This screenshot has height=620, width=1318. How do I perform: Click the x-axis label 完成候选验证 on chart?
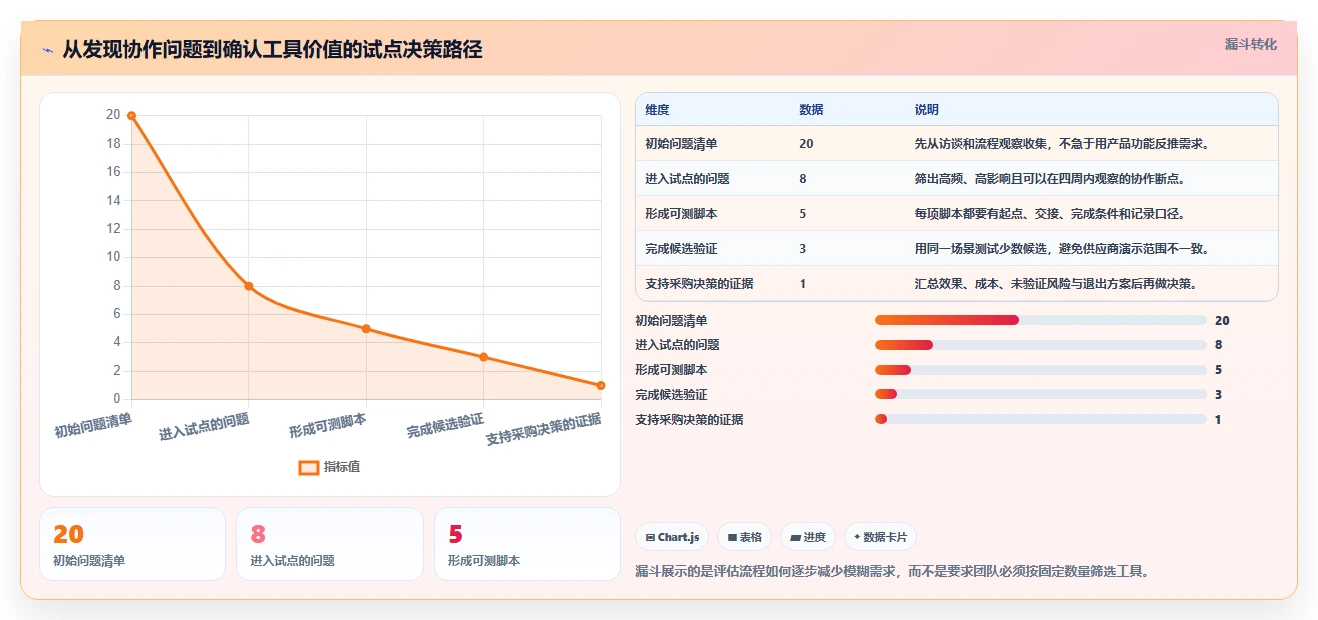pos(445,427)
